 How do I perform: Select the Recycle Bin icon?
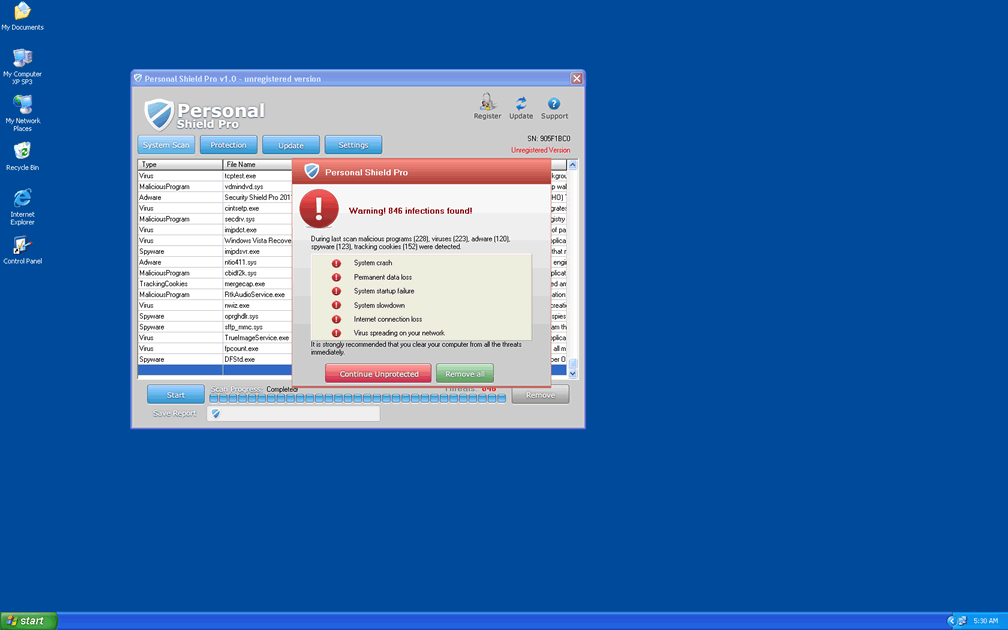coord(22,152)
